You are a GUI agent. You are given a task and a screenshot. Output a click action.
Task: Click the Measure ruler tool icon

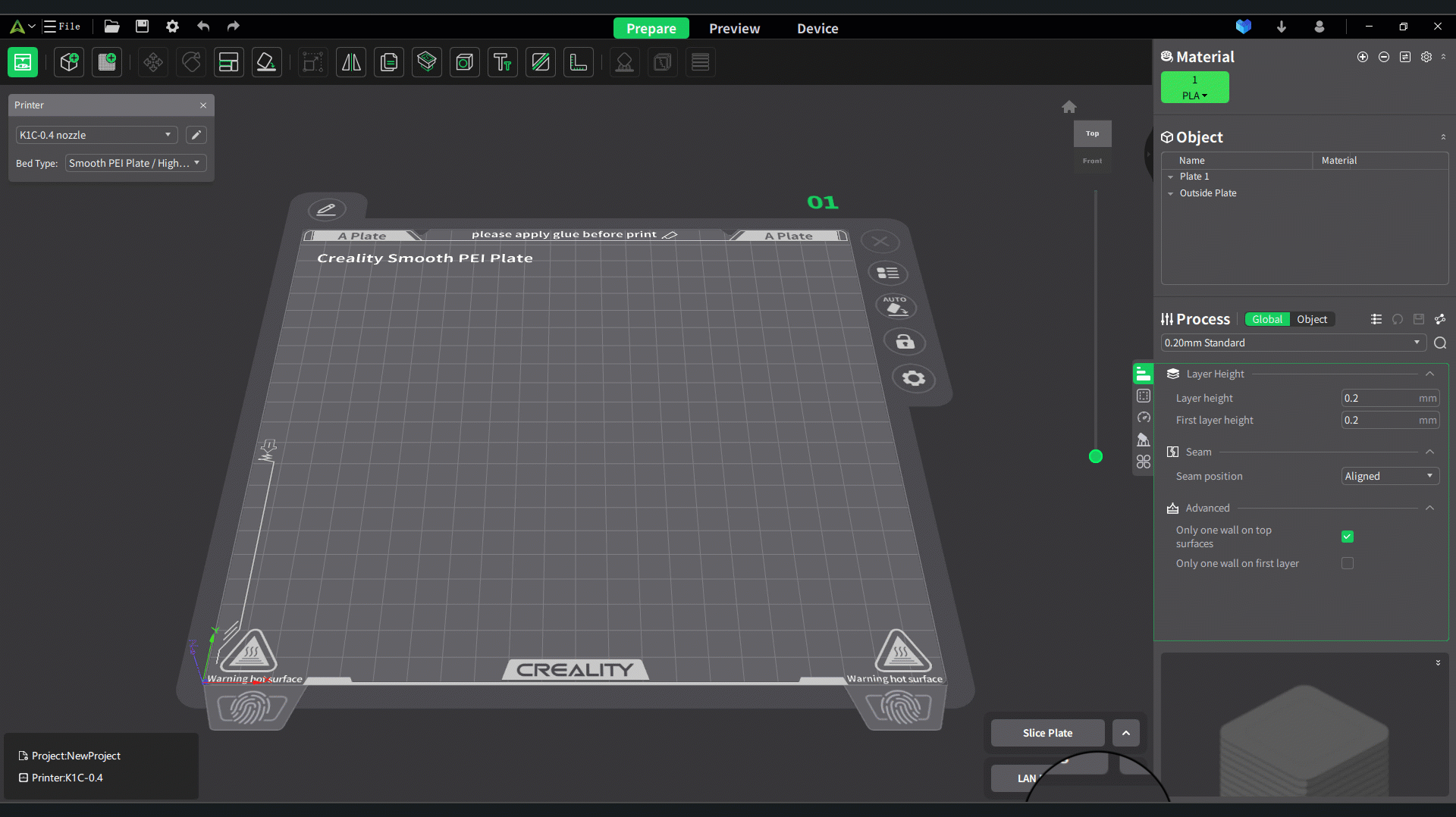[x=579, y=62]
